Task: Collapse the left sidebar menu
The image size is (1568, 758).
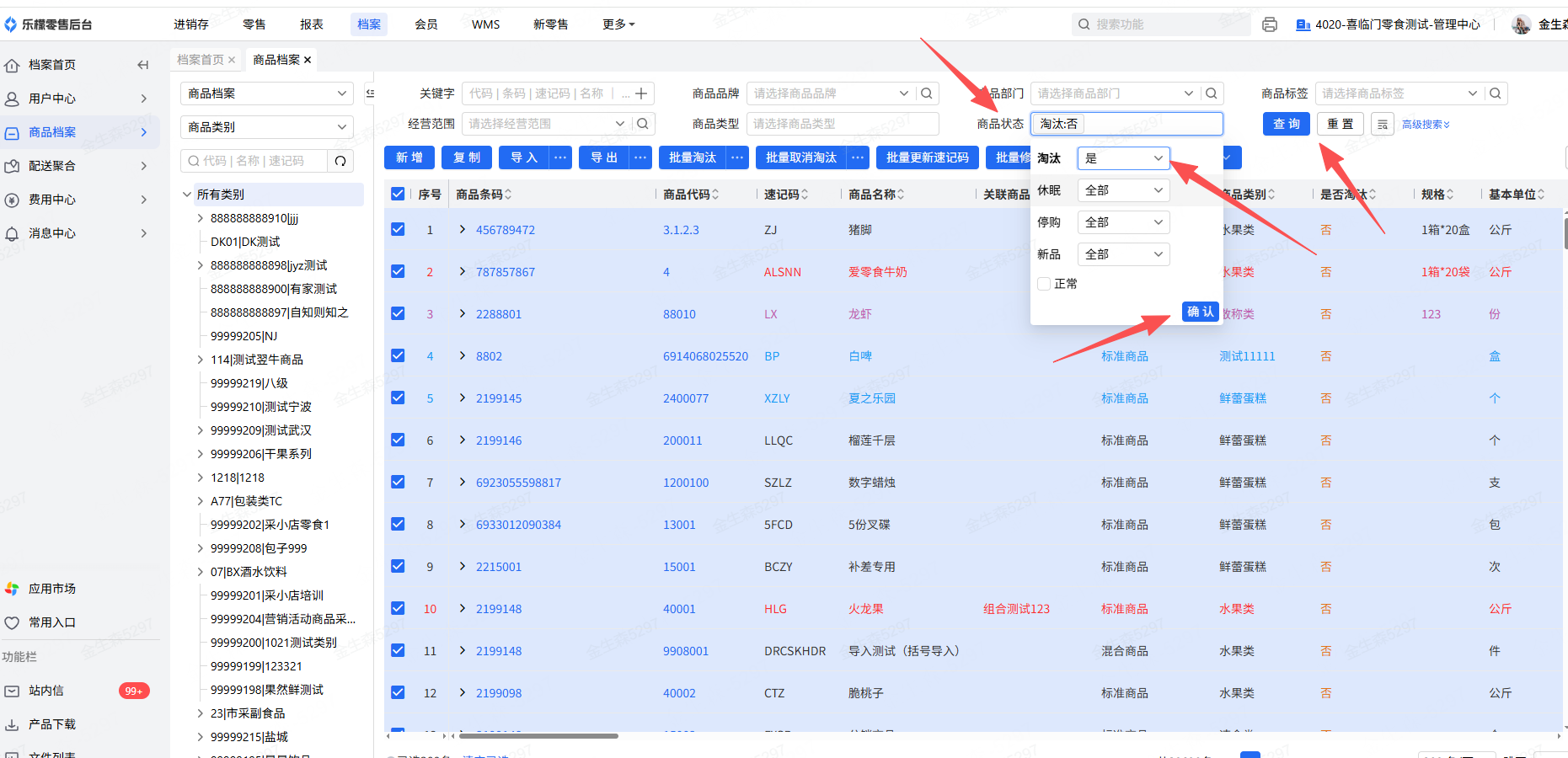Action: click(143, 65)
